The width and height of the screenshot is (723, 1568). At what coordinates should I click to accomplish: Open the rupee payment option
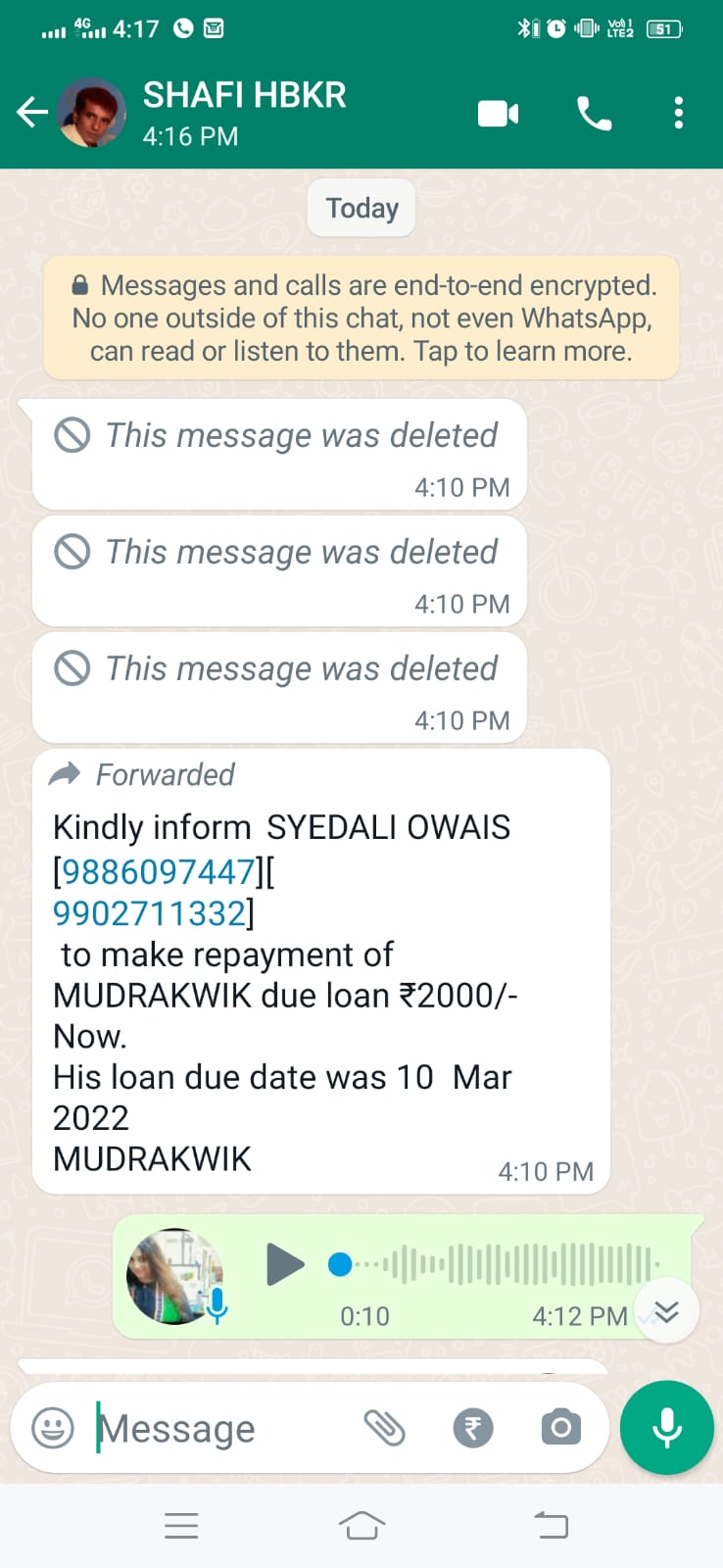[473, 1428]
